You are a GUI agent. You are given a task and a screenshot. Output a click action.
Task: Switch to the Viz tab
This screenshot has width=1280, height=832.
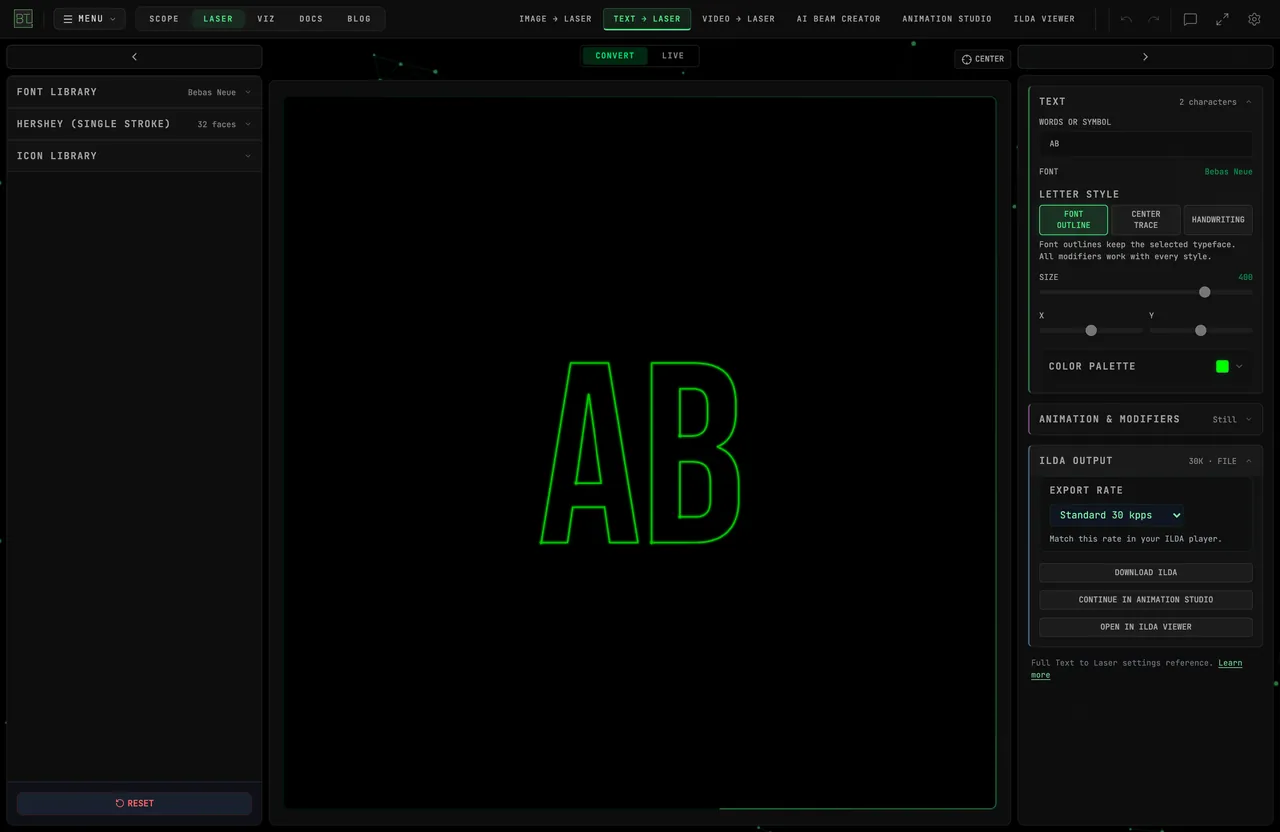click(x=266, y=19)
